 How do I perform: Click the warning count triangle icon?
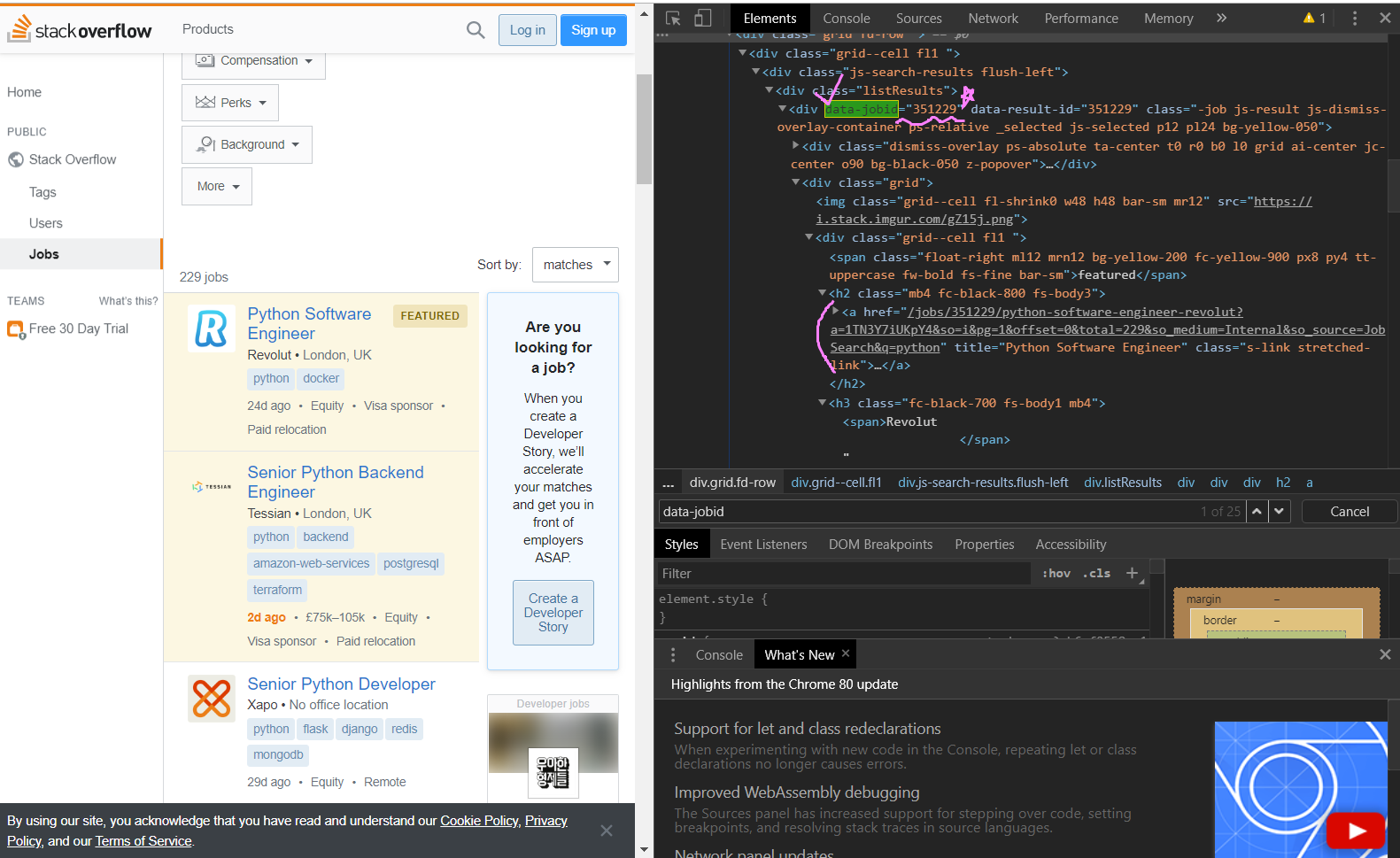(x=1309, y=18)
